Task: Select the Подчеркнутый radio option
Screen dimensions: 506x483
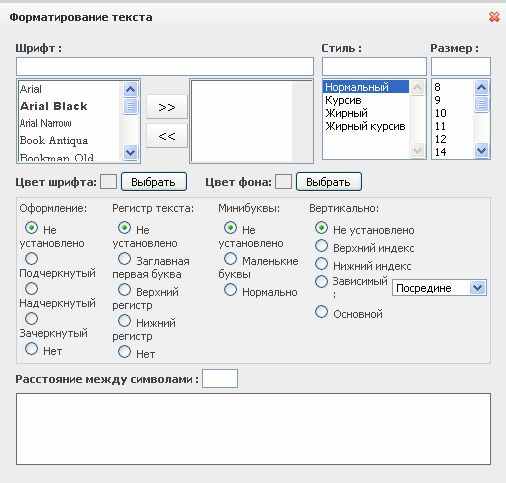Action: [31, 259]
